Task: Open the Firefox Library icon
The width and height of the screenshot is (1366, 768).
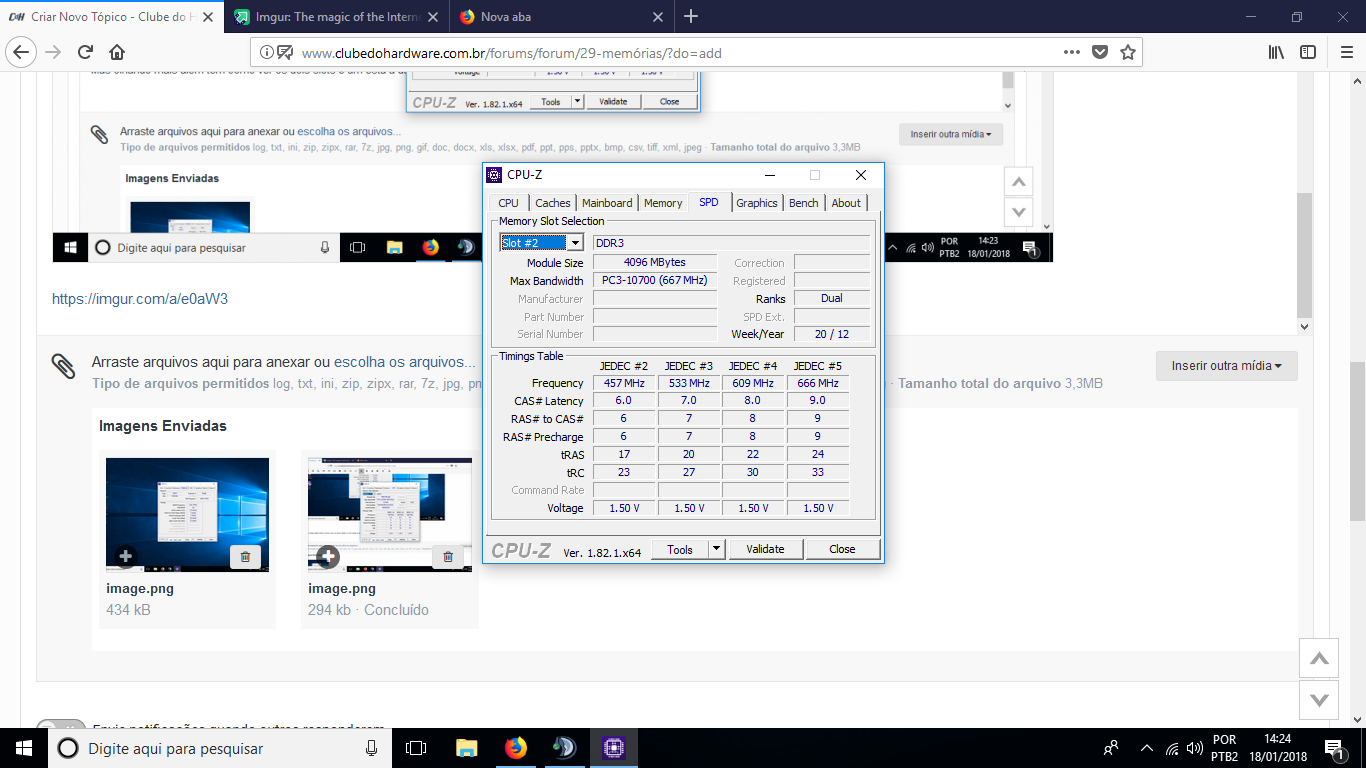Action: click(x=1277, y=52)
